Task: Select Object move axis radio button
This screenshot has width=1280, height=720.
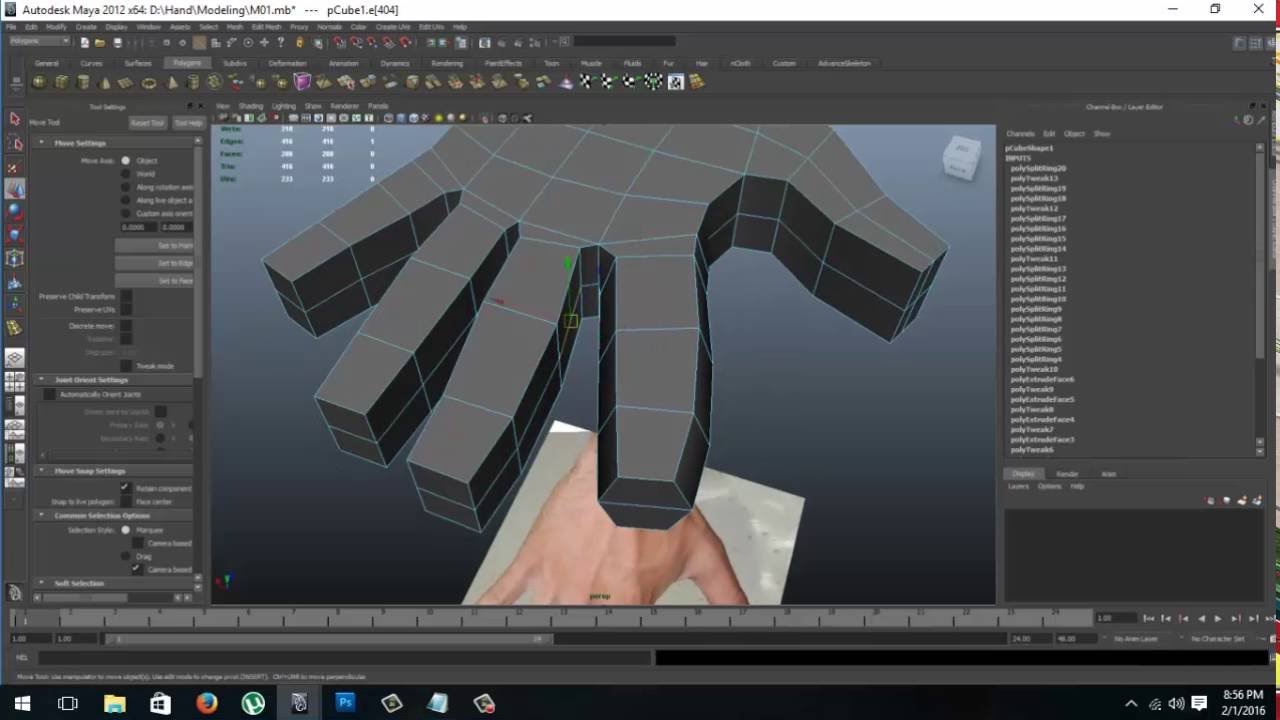Action: point(126,160)
